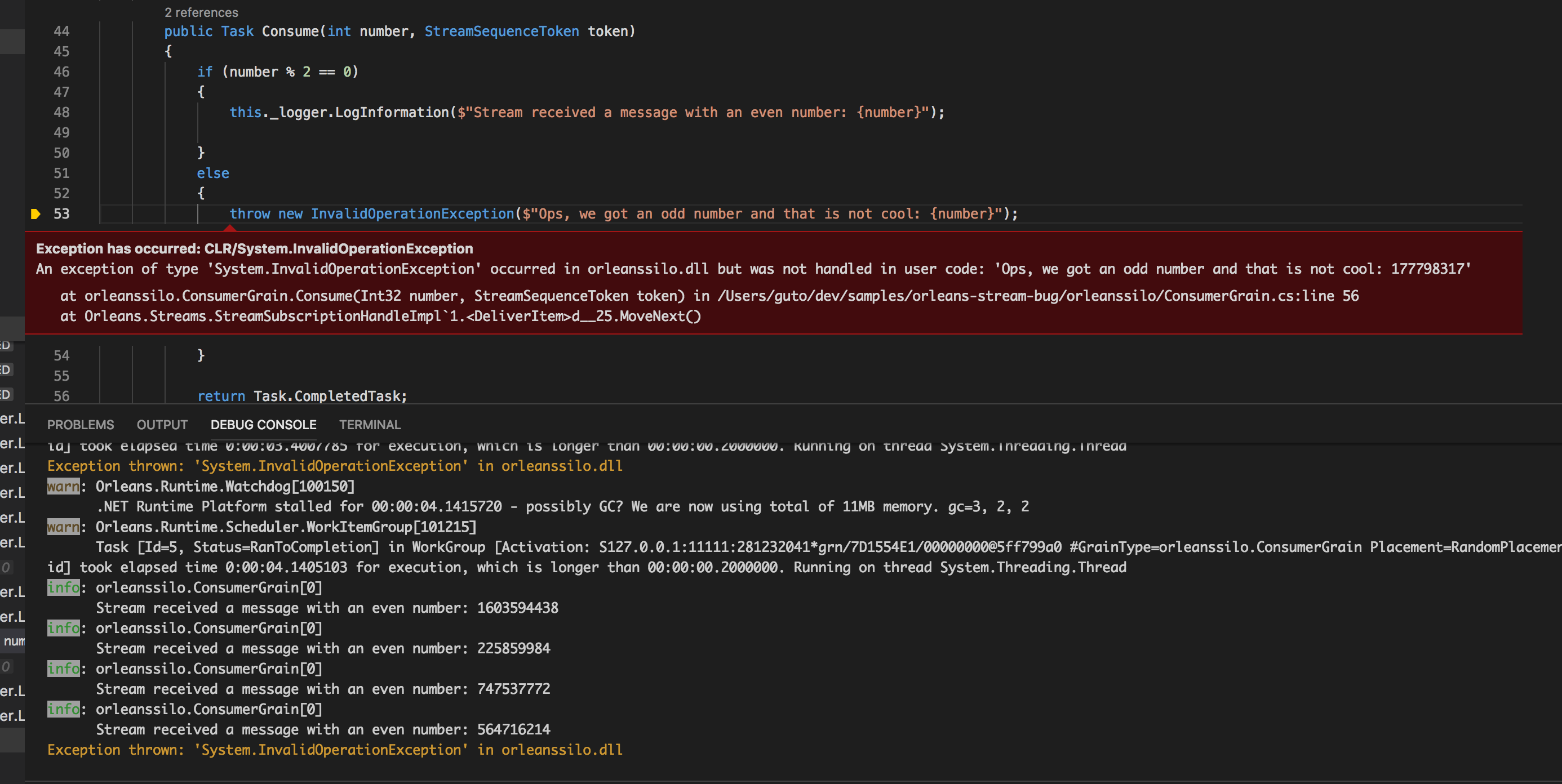Click the Consume method name on line 44
Viewport: 1562px width, 784px height.
tap(290, 32)
